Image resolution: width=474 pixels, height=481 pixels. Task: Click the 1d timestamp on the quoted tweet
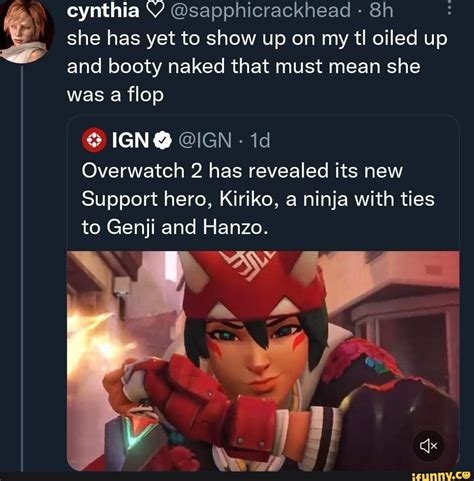[260, 140]
